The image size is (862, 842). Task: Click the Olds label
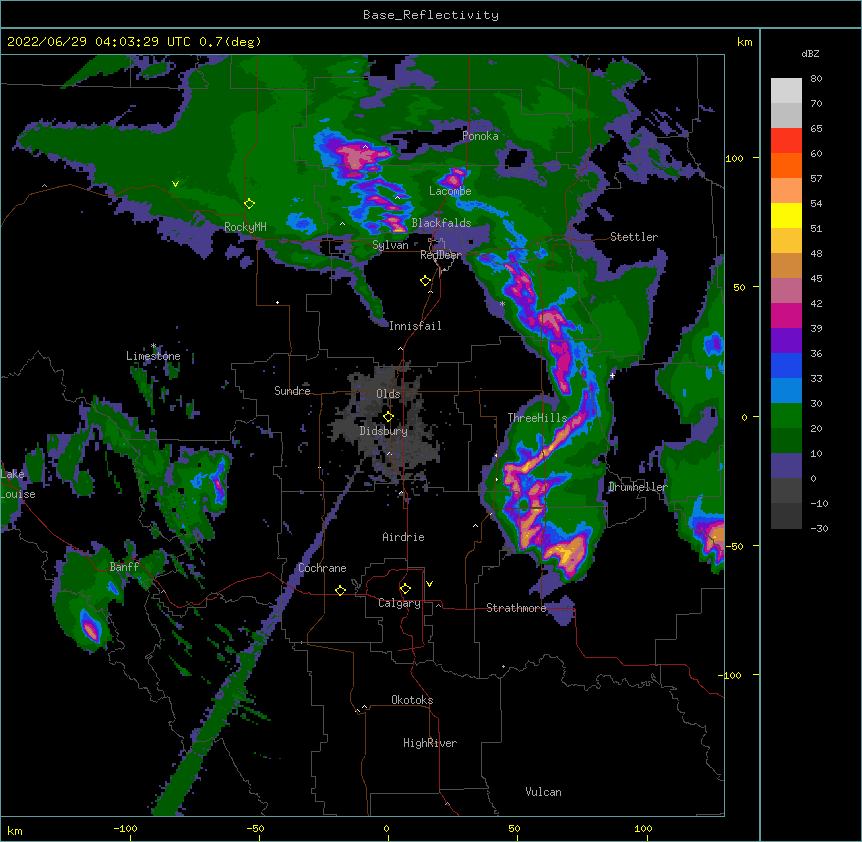(x=388, y=394)
